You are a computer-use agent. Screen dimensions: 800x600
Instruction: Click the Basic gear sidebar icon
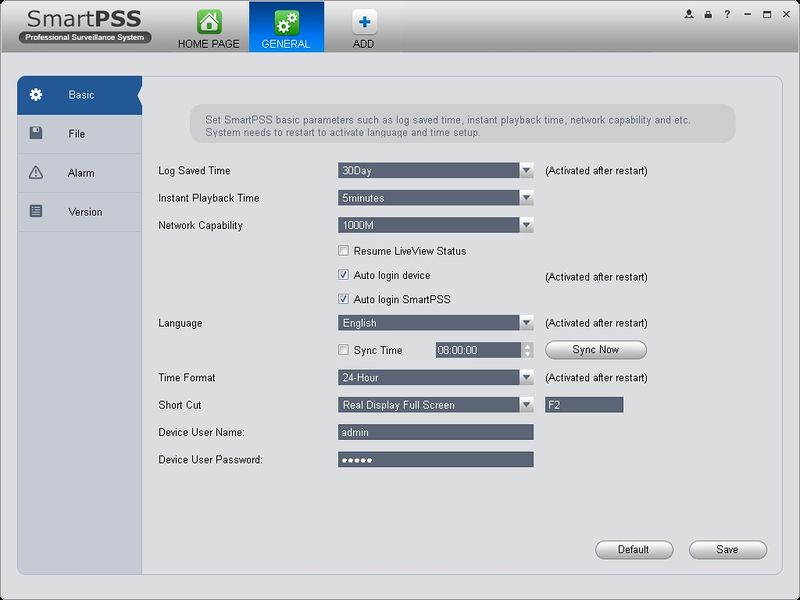(x=36, y=94)
